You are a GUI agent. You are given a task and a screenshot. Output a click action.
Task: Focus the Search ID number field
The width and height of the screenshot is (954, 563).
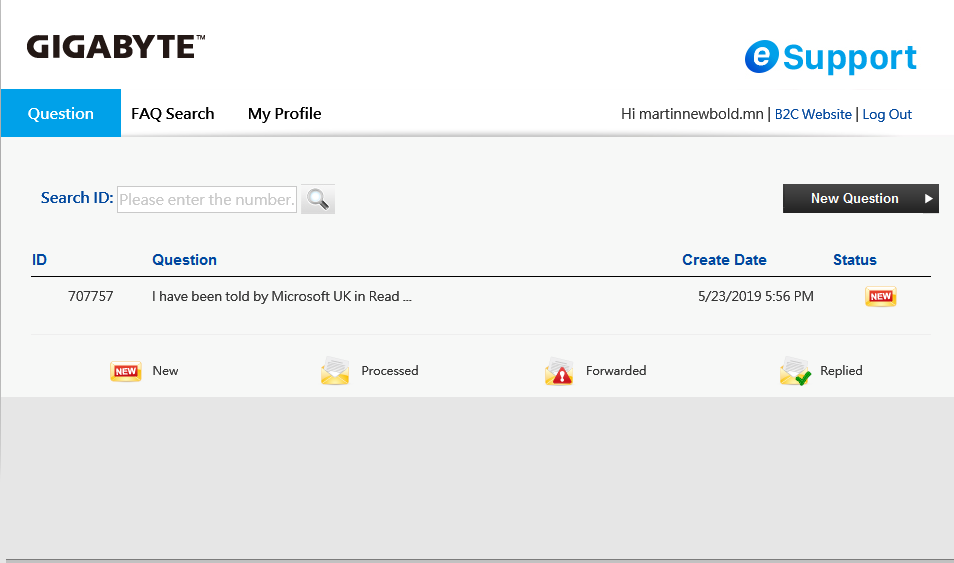point(207,200)
